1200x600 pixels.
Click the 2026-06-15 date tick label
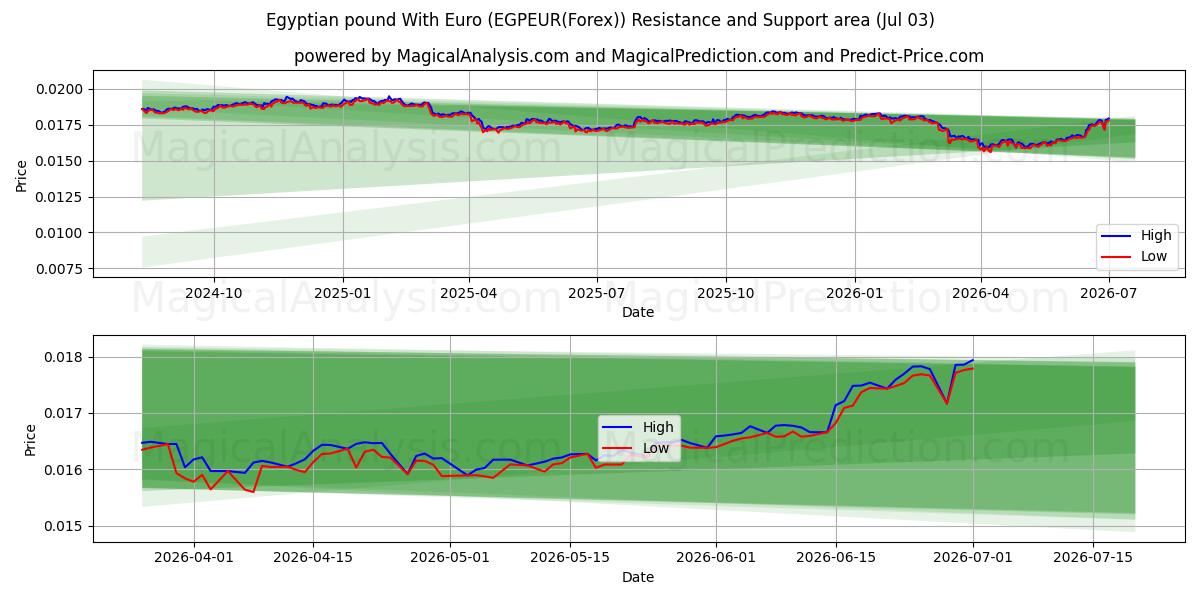(x=835, y=558)
